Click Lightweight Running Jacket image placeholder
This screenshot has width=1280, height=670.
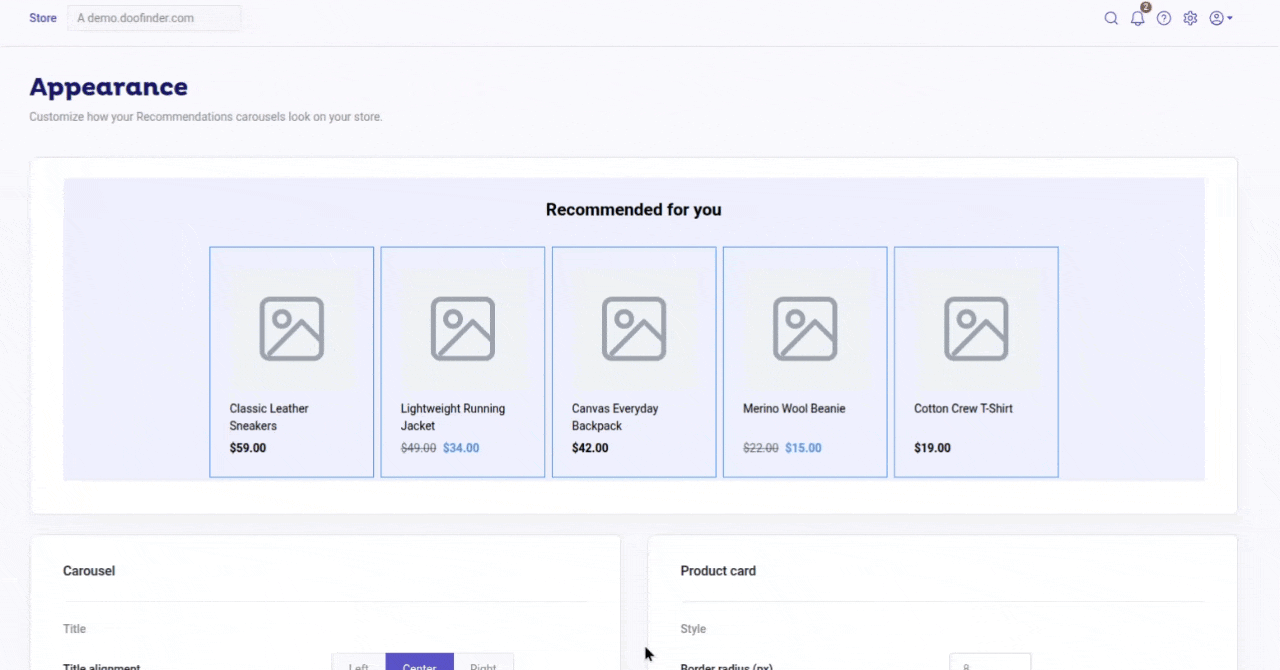463,329
